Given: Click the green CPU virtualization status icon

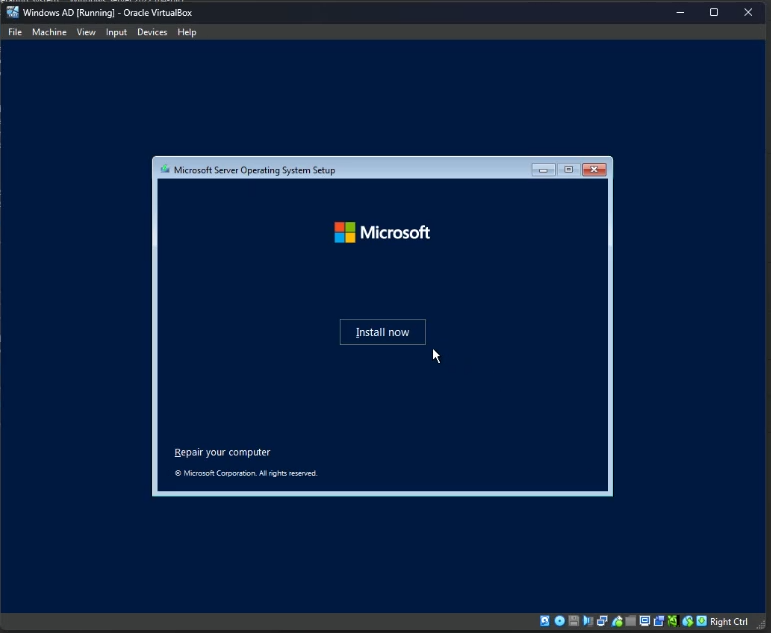Looking at the screenshot, I should [x=673, y=621].
